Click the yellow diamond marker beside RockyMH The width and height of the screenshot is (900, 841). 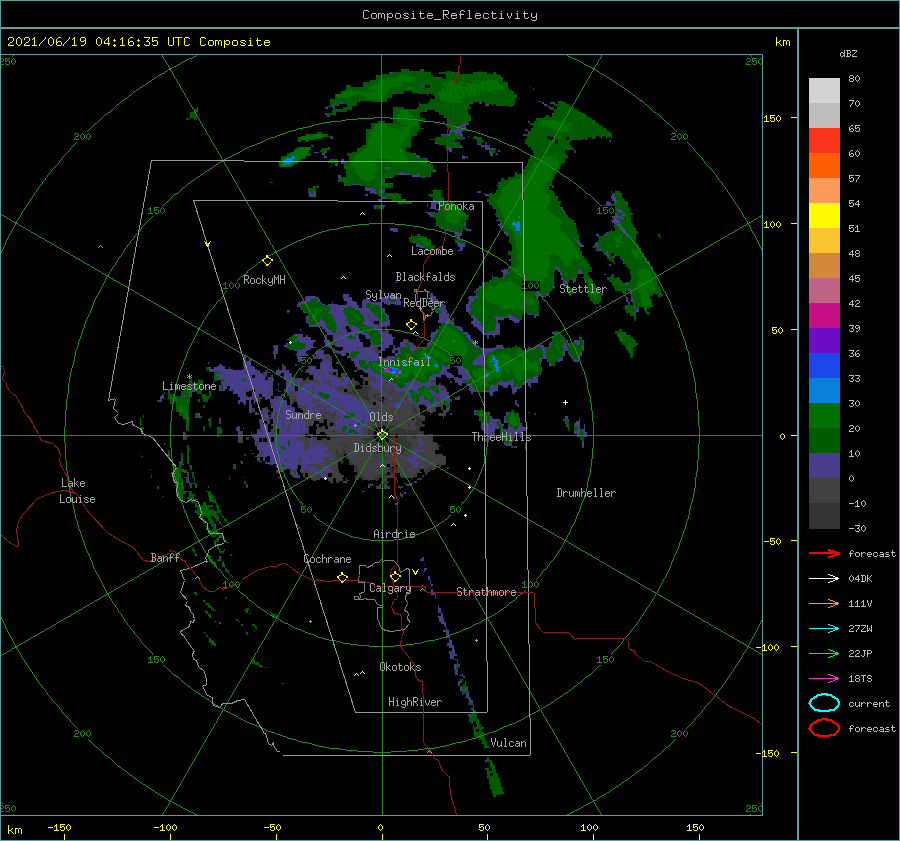[267, 261]
